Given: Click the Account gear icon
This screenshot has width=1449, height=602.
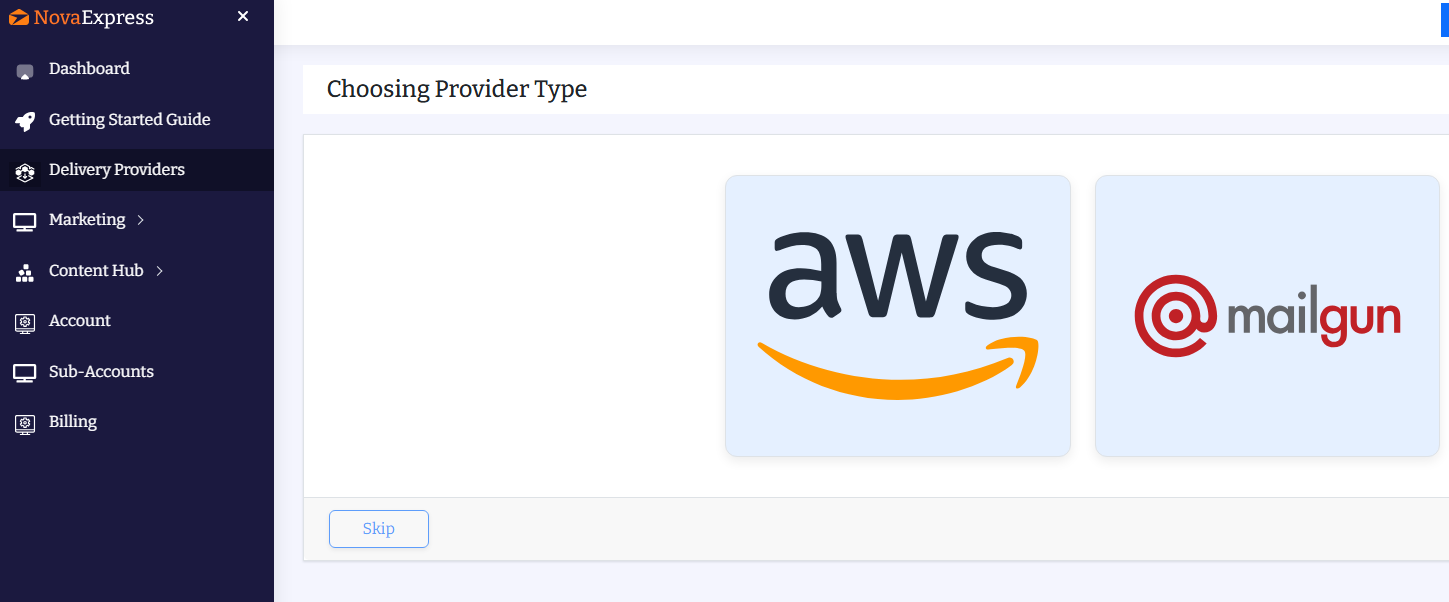Looking at the screenshot, I should click(25, 322).
